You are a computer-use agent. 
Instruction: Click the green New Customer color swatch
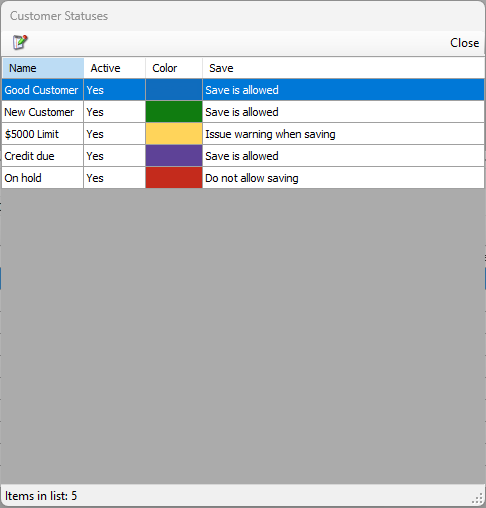174,112
